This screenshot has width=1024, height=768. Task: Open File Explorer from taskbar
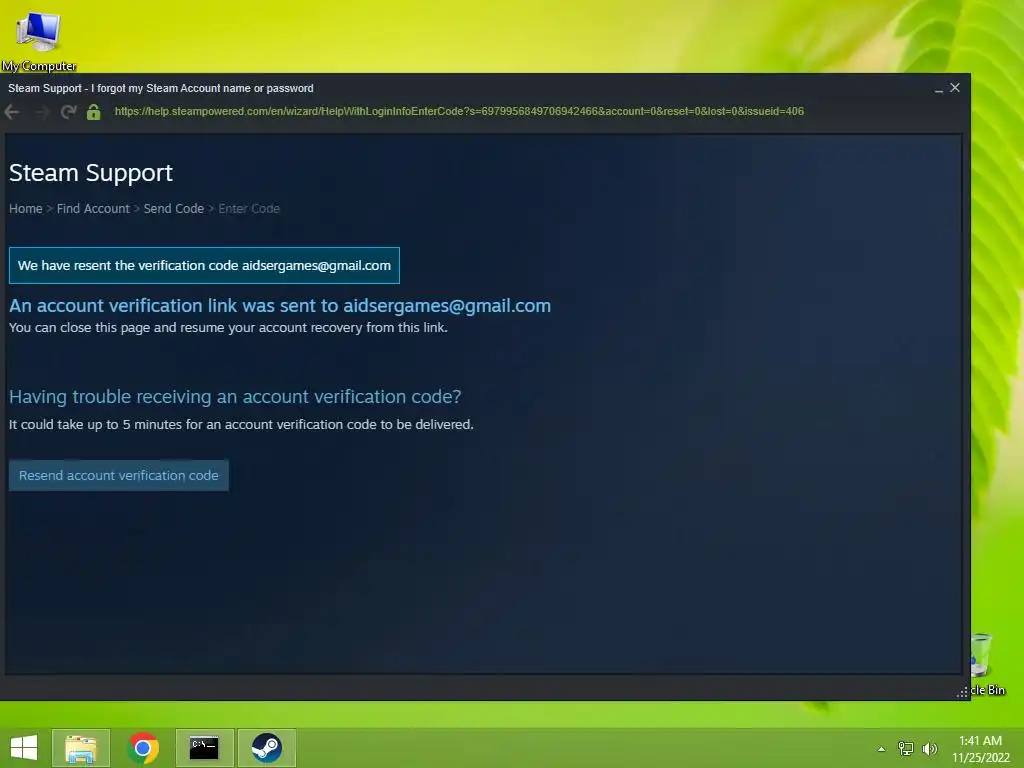81,748
